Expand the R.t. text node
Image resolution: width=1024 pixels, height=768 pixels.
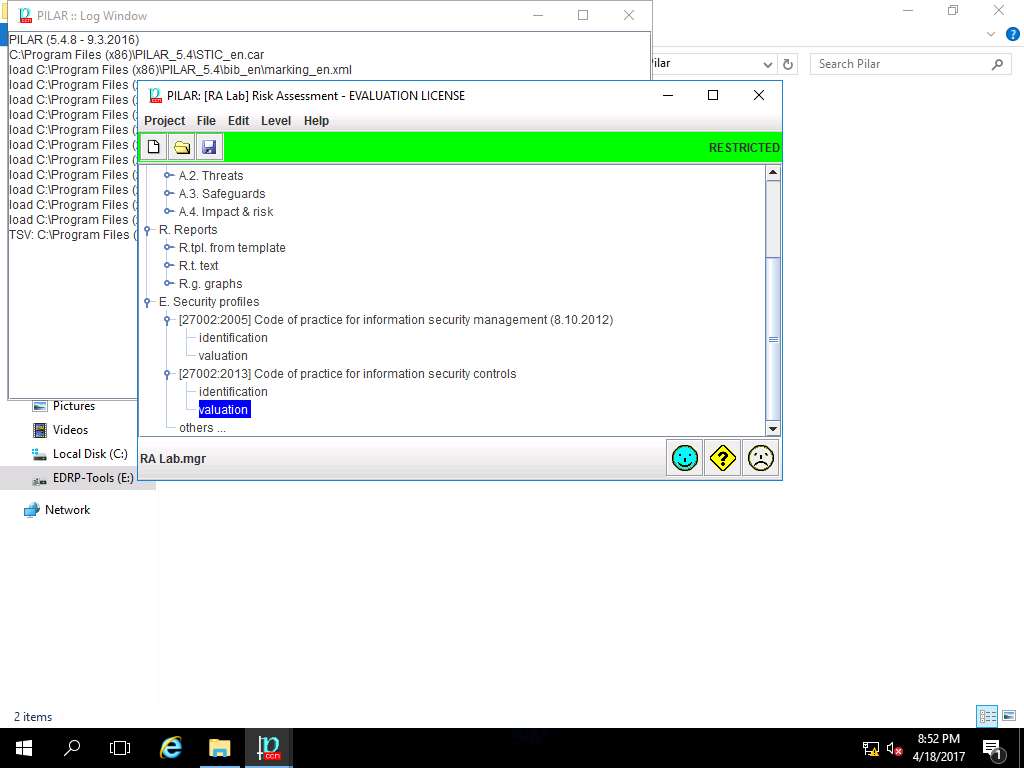click(x=168, y=266)
